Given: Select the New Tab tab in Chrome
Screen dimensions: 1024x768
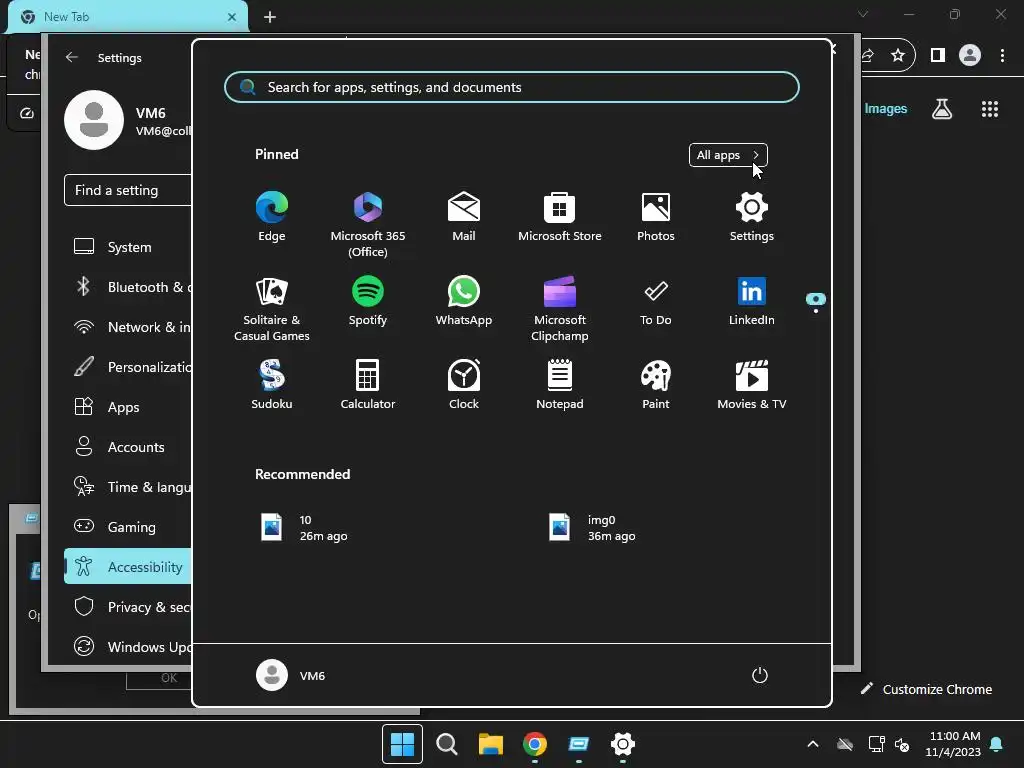Looking at the screenshot, I should click(127, 17).
